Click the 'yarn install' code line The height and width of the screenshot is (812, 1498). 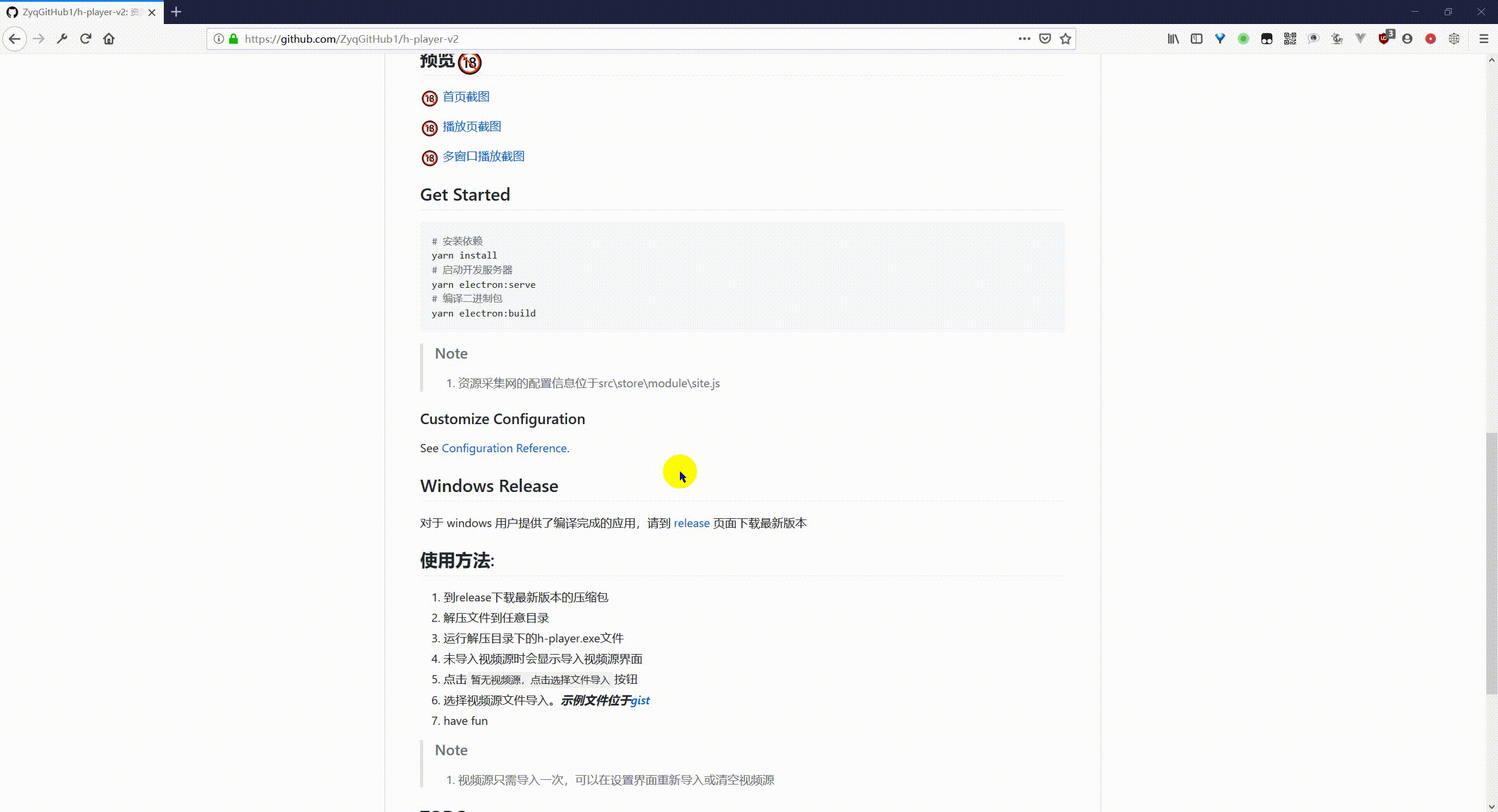[x=464, y=256]
